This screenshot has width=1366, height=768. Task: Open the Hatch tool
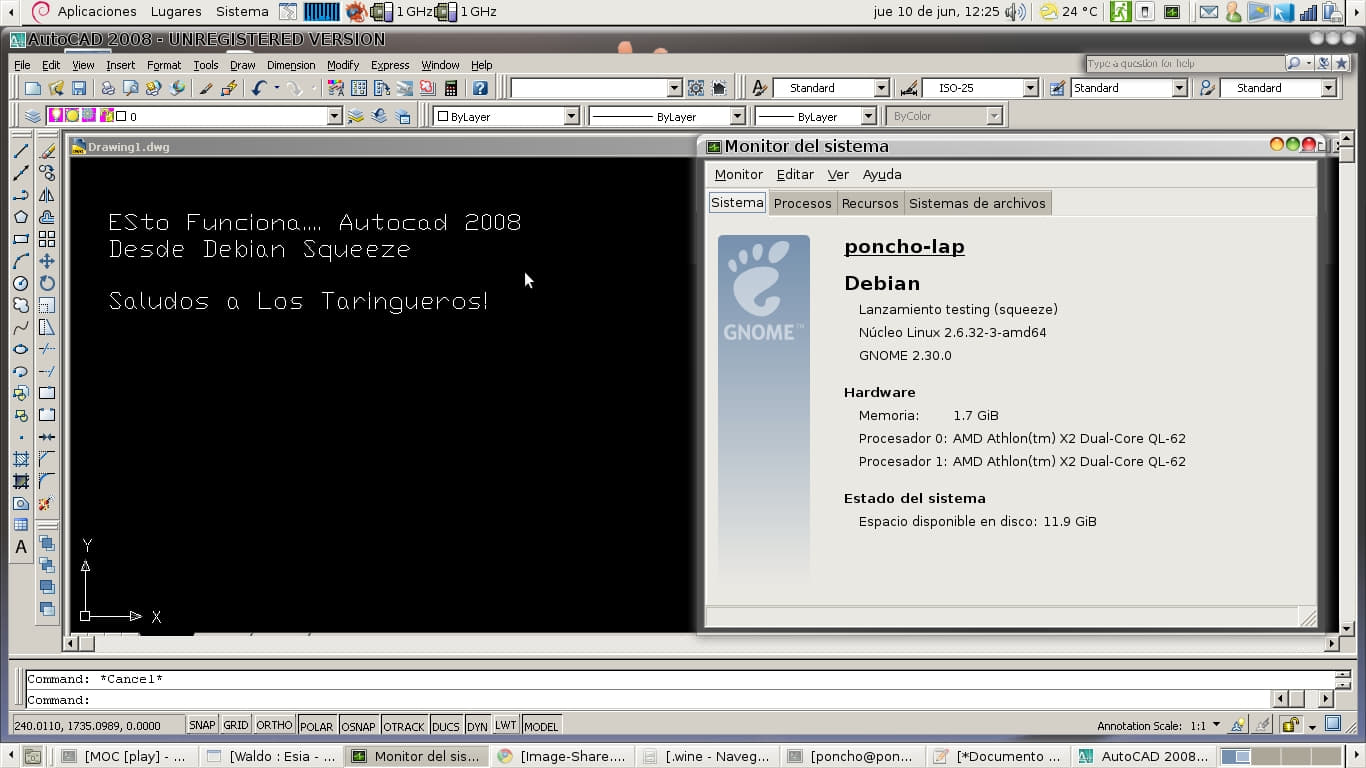(20, 459)
